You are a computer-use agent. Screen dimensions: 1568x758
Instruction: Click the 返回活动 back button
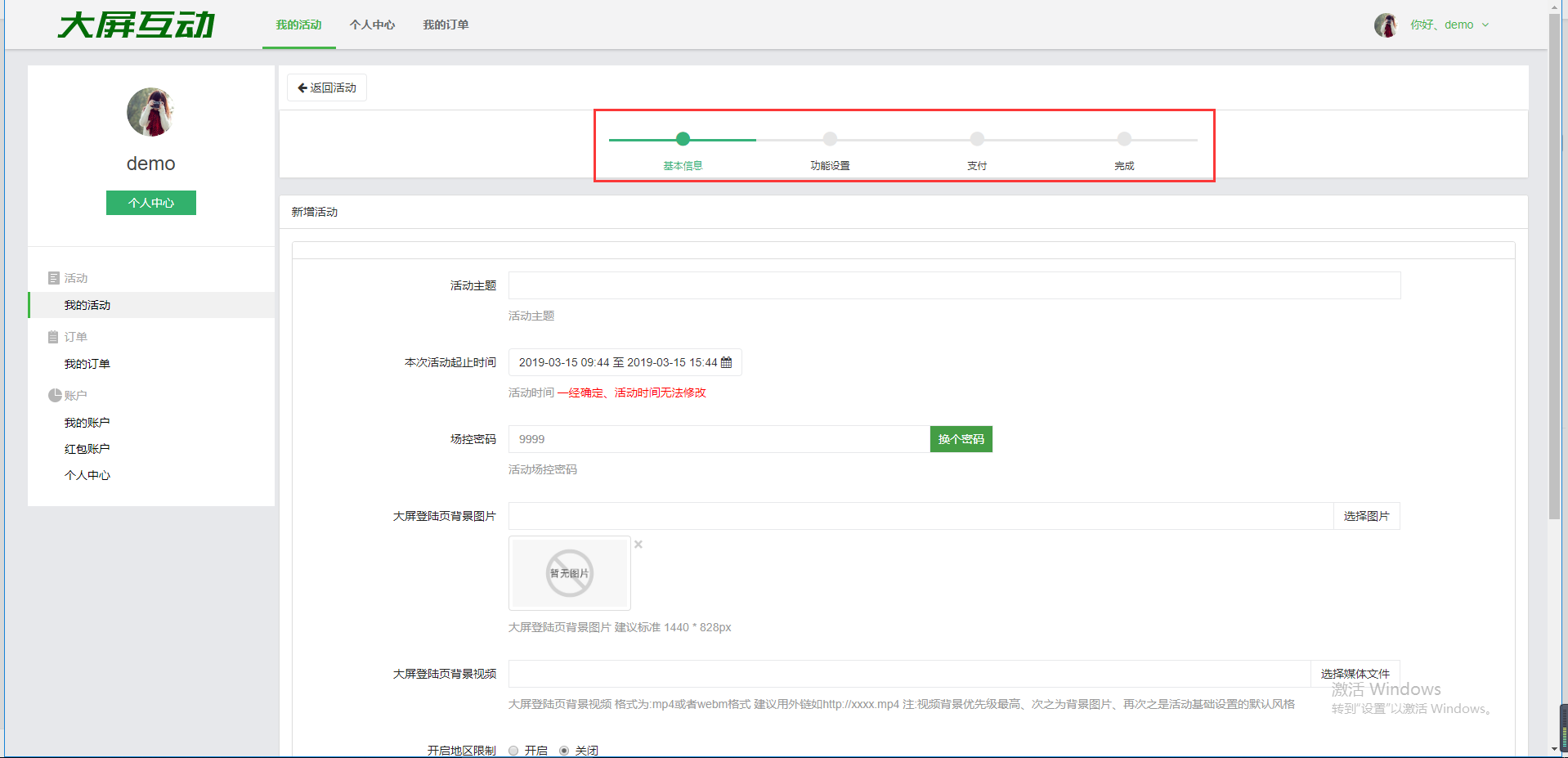(x=327, y=87)
